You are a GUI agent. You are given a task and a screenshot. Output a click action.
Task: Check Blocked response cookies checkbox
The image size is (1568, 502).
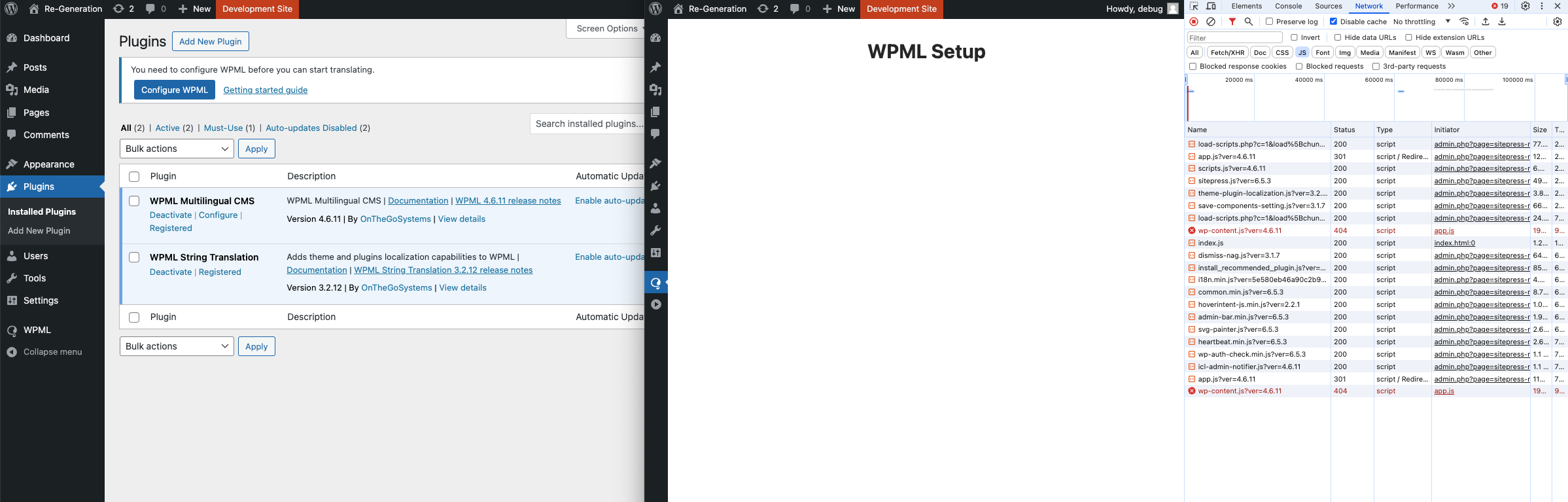[1193, 66]
